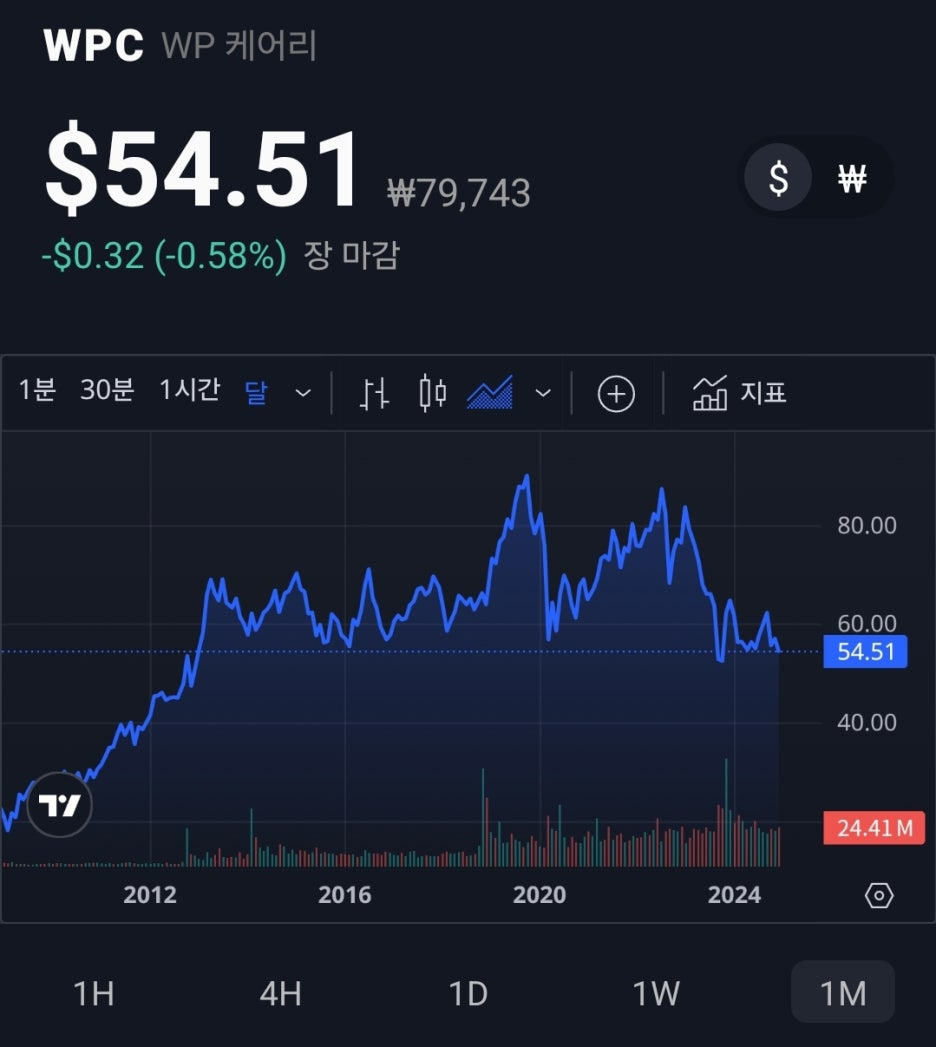Viewport: 936px width, 1047px height.
Task: Choose the 1M timeframe button
Action: click(x=843, y=992)
